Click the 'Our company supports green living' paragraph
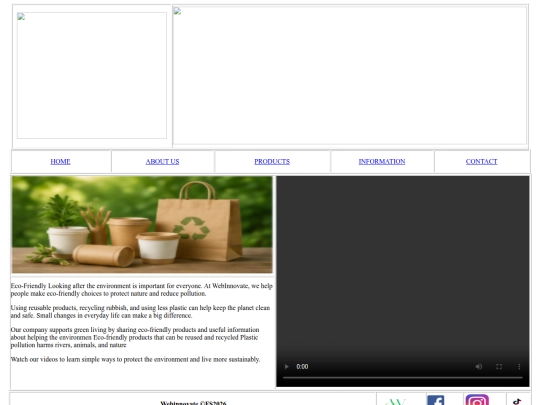 click(x=135, y=337)
